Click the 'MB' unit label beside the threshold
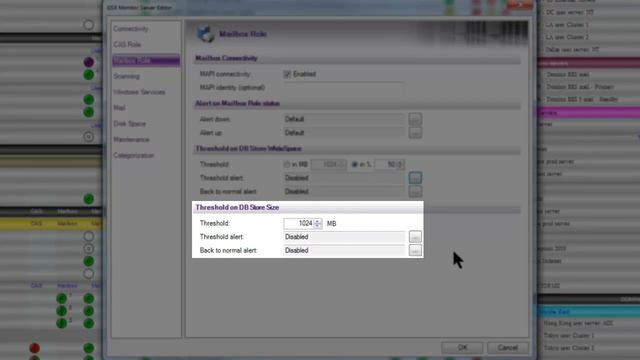 coord(331,224)
